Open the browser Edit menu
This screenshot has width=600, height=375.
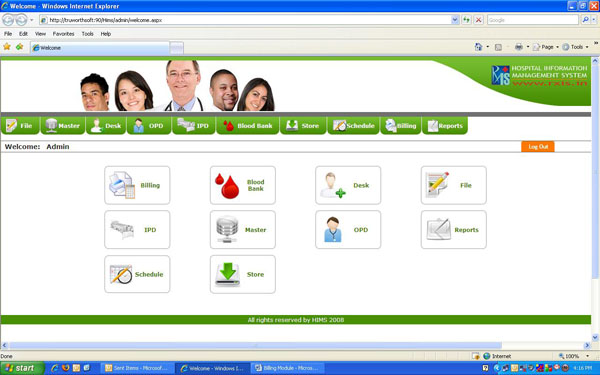(23, 34)
